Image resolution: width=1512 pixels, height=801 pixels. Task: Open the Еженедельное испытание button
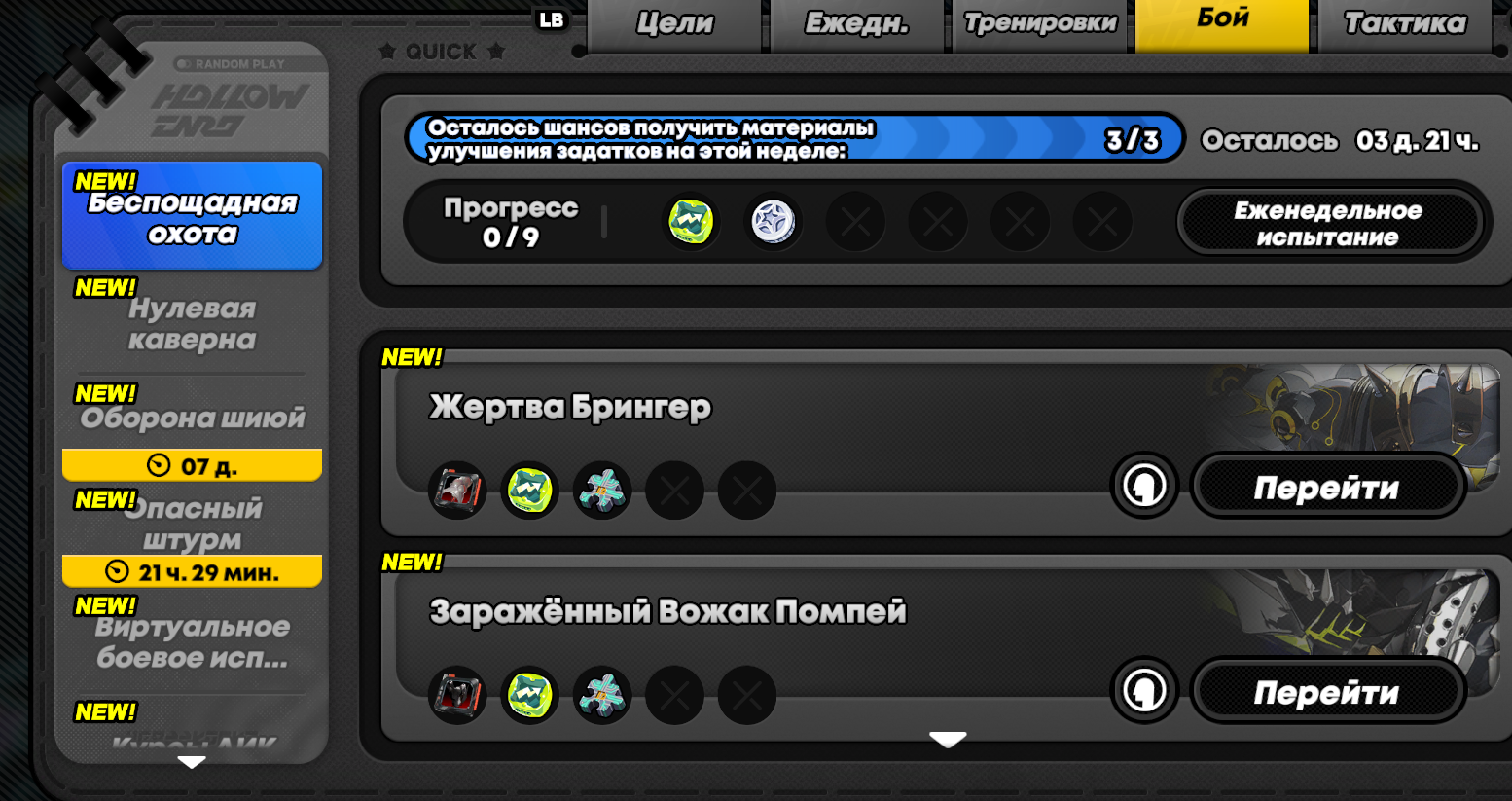(x=1328, y=223)
